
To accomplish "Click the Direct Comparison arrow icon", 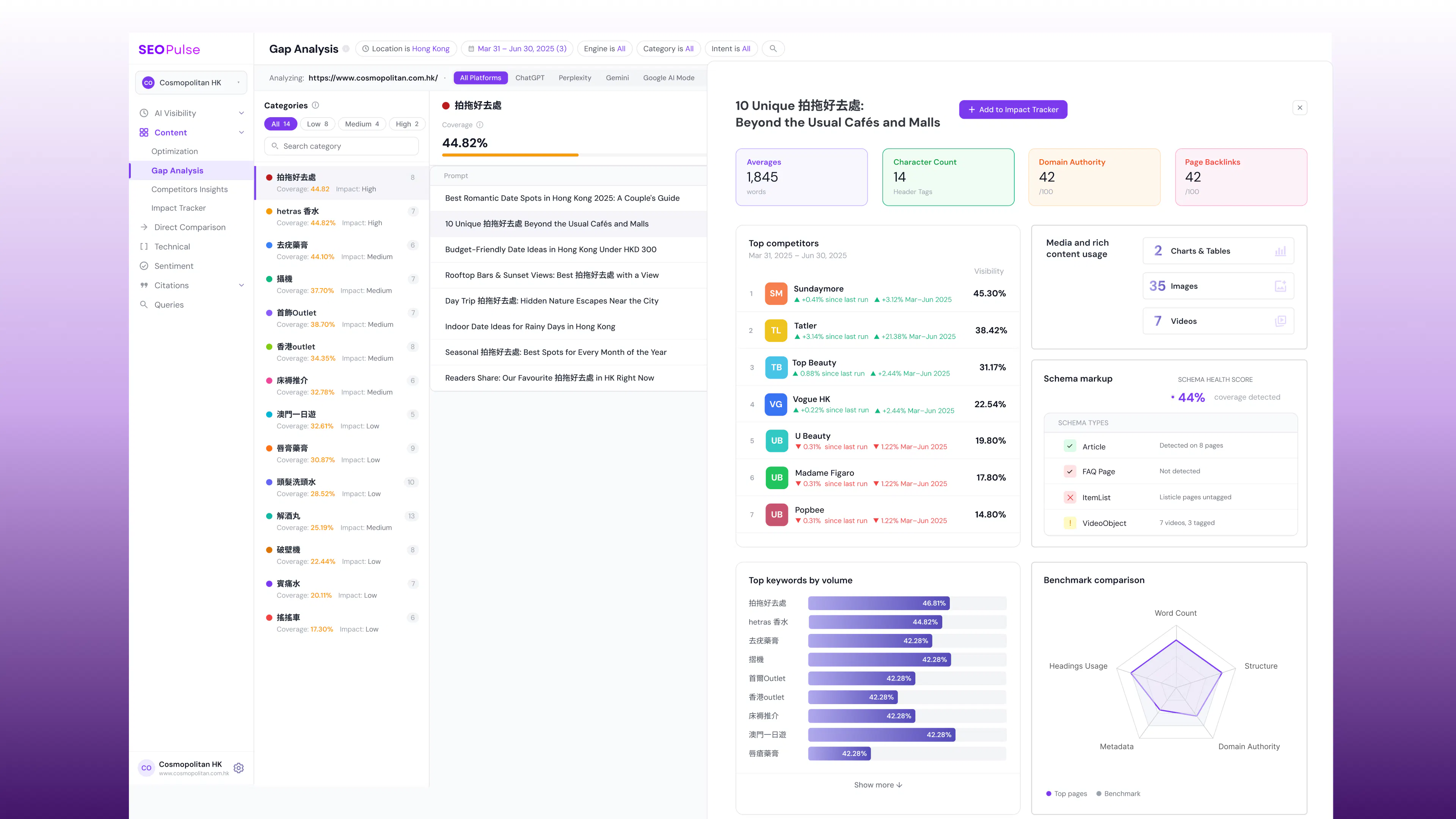I will (144, 227).
